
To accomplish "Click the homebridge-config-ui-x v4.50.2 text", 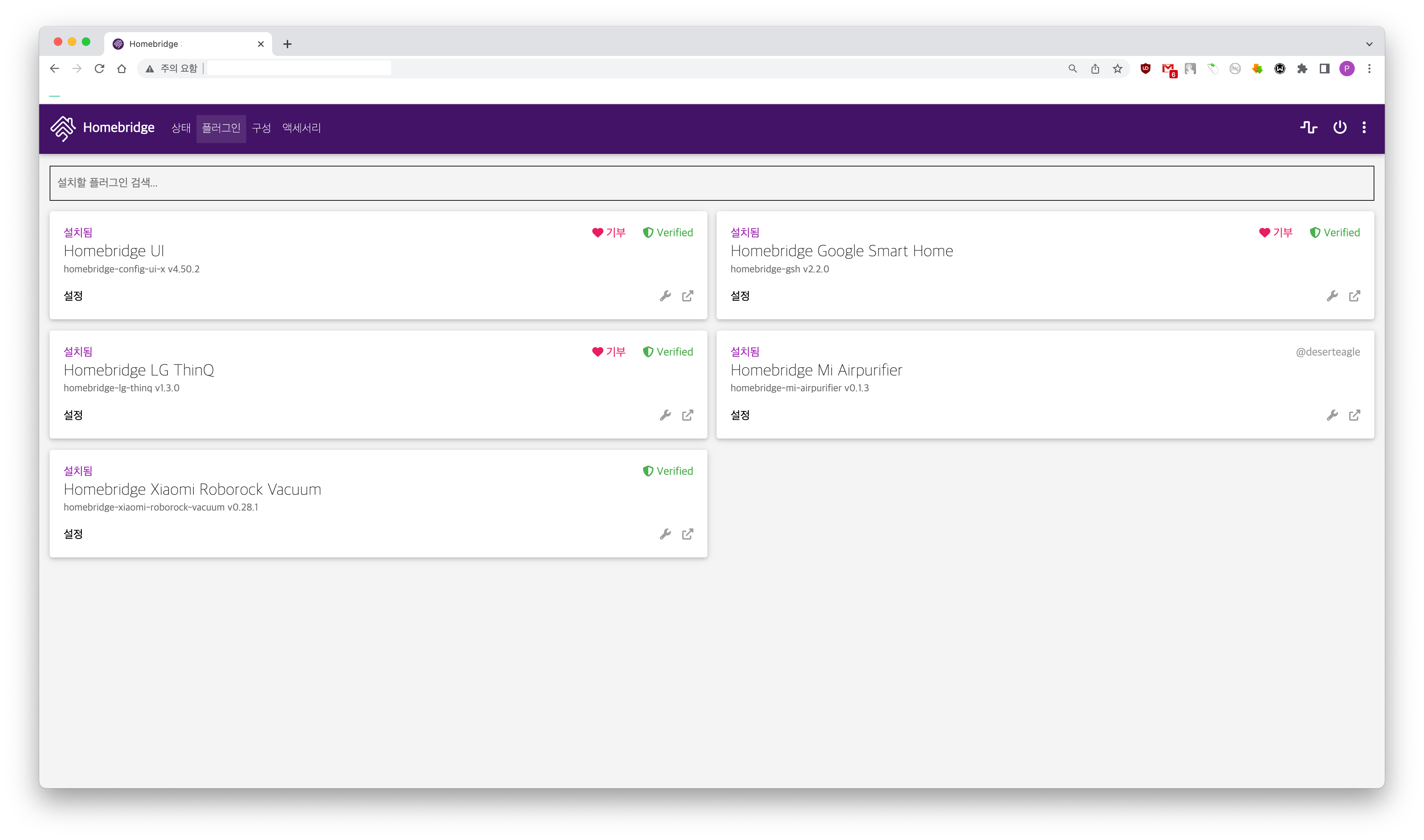I will click(x=131, y=269).
